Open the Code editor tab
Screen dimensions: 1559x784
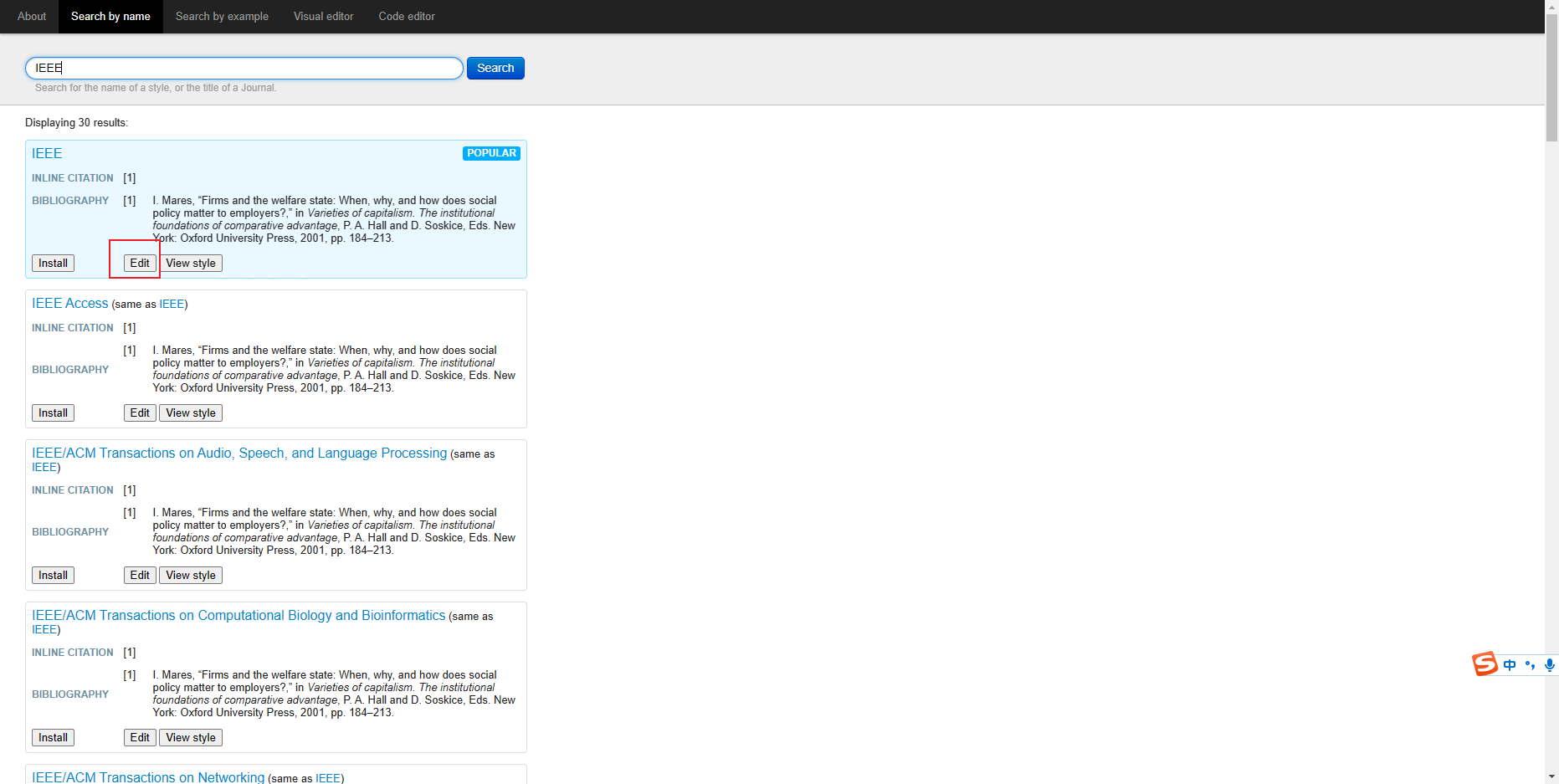pyautogui.click(x=407, y=16)
